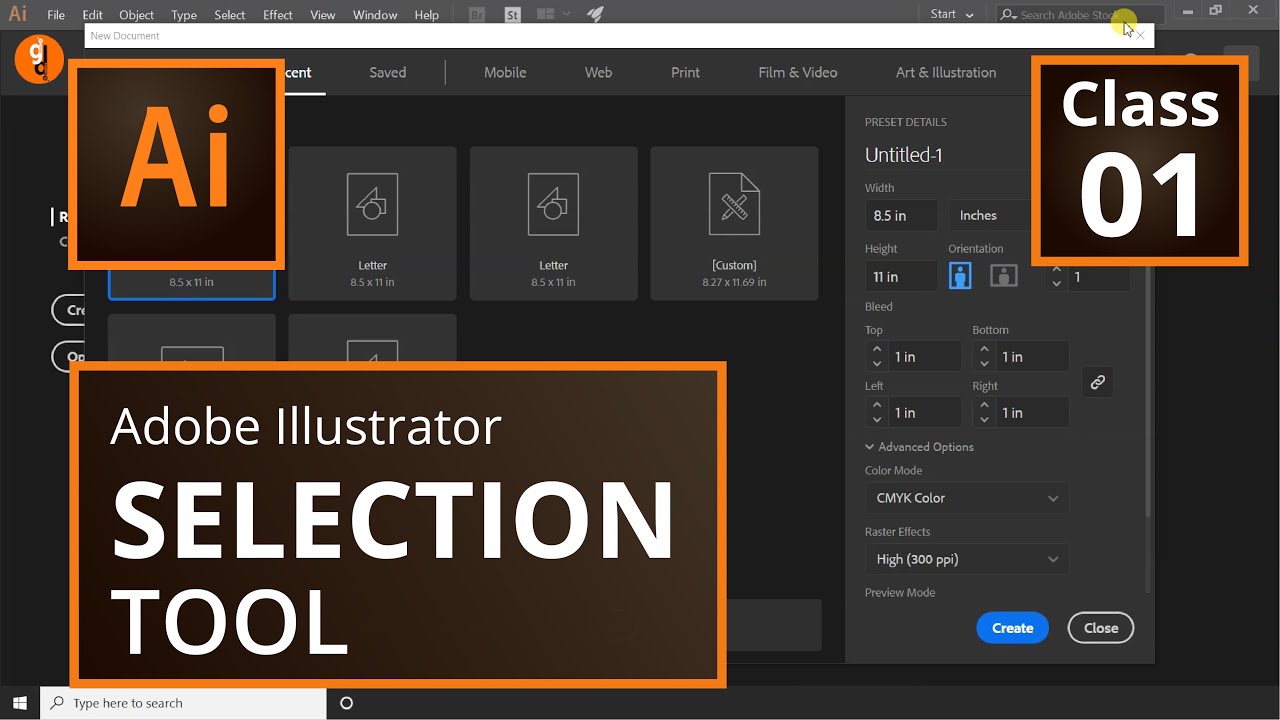Click the Top bleed value field

[925, 357]
